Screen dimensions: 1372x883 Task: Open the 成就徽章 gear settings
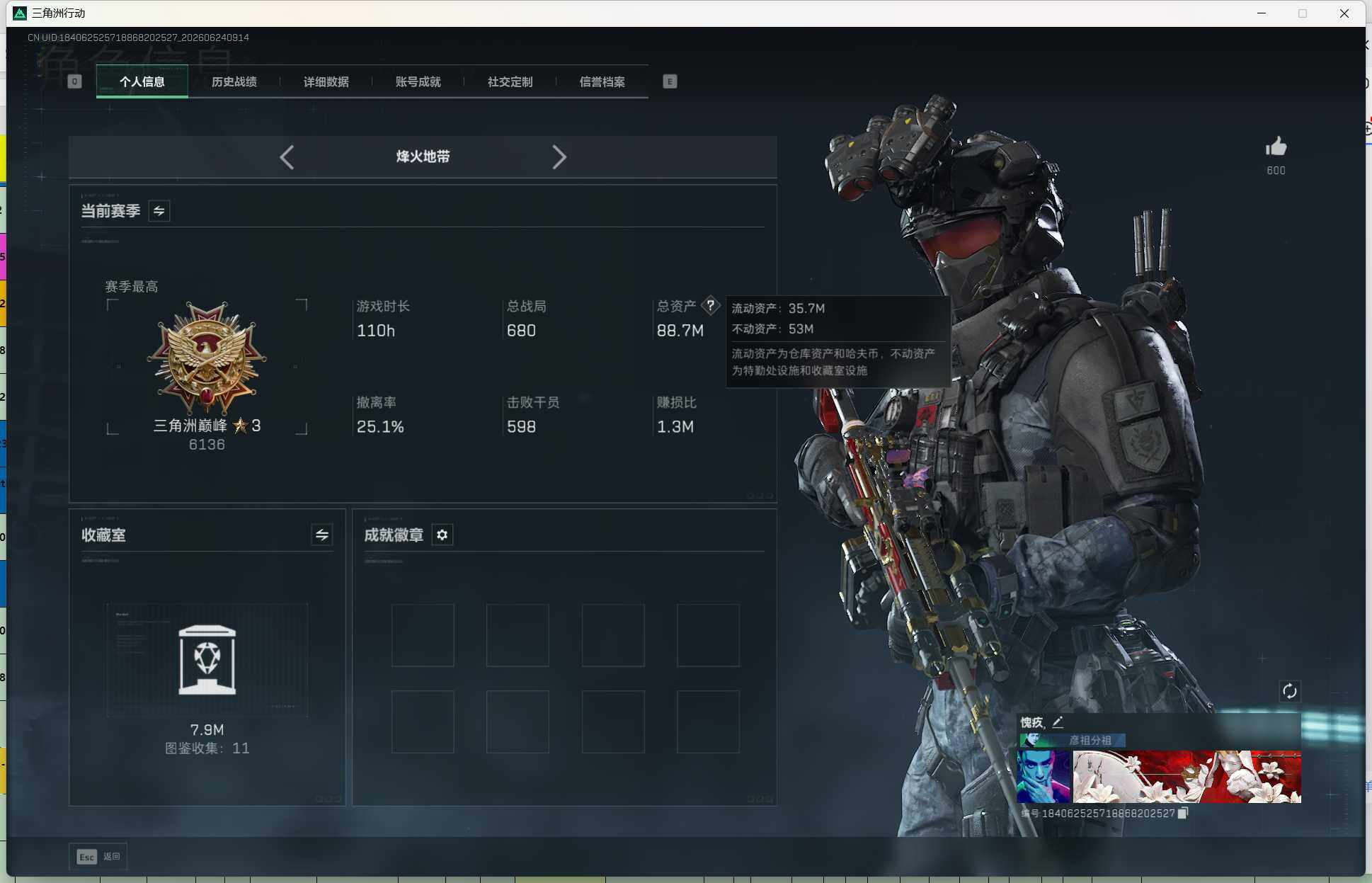pyautogui.click(x=442, y=535)
